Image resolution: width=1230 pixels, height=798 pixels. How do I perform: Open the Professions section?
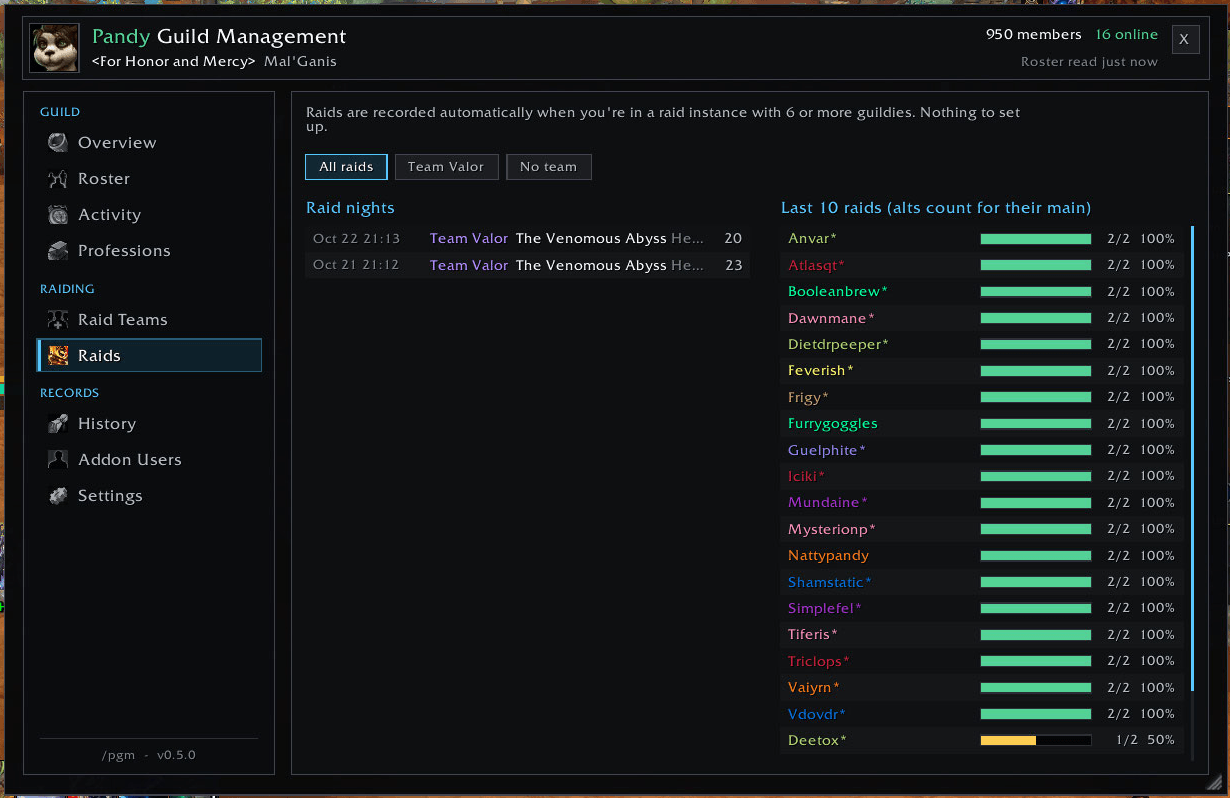point(150,251)
